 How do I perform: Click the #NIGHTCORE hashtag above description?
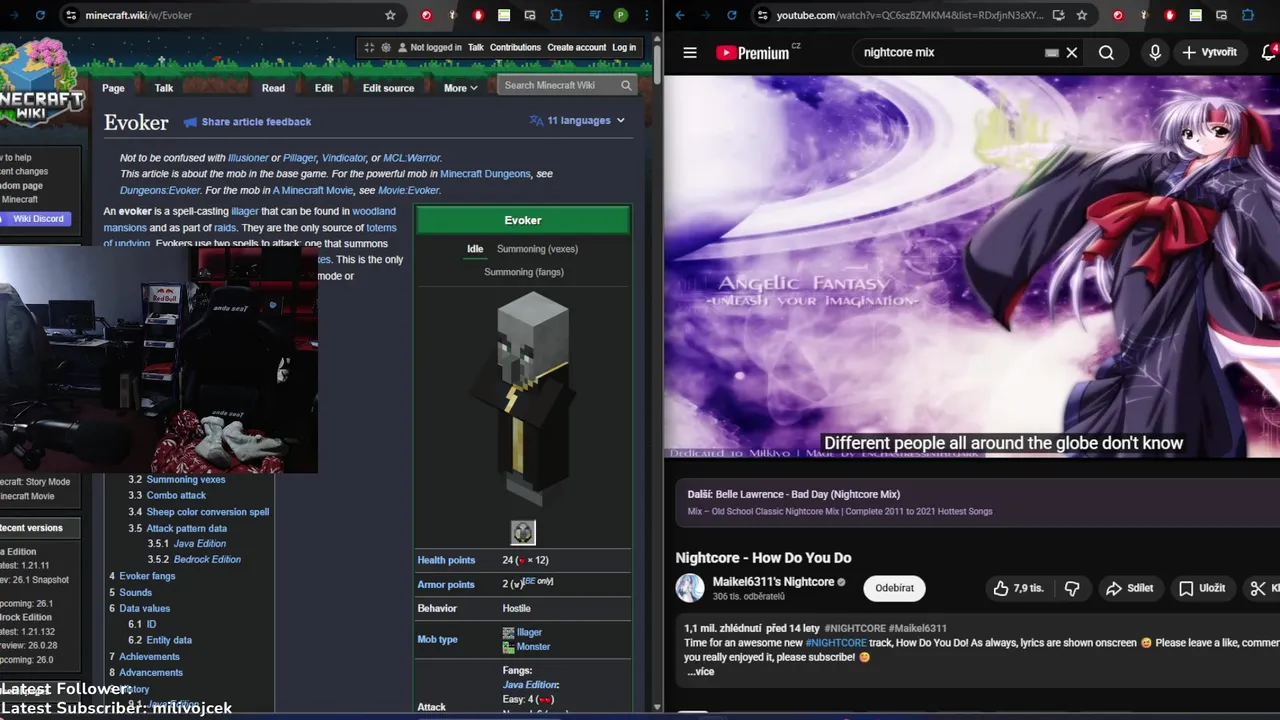(x=855, y=628)
